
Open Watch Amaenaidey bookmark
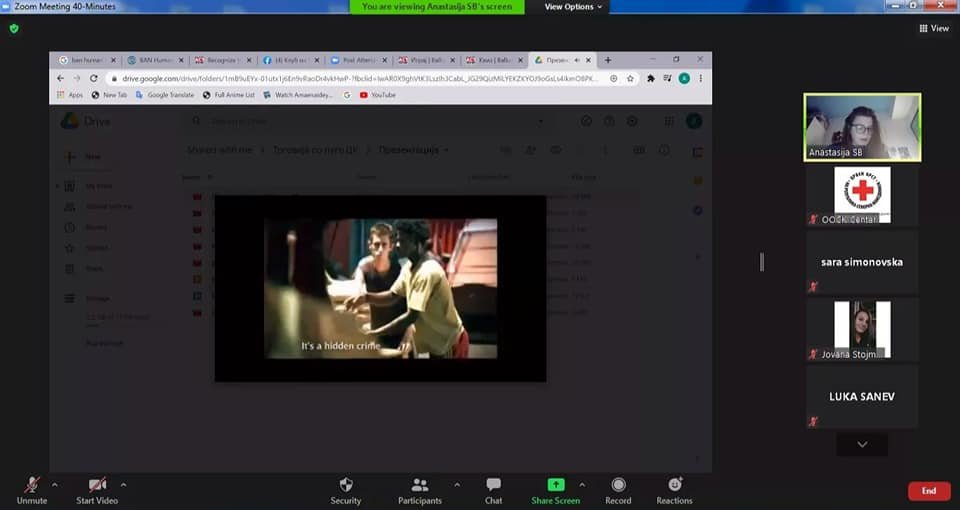pos(298,95)
